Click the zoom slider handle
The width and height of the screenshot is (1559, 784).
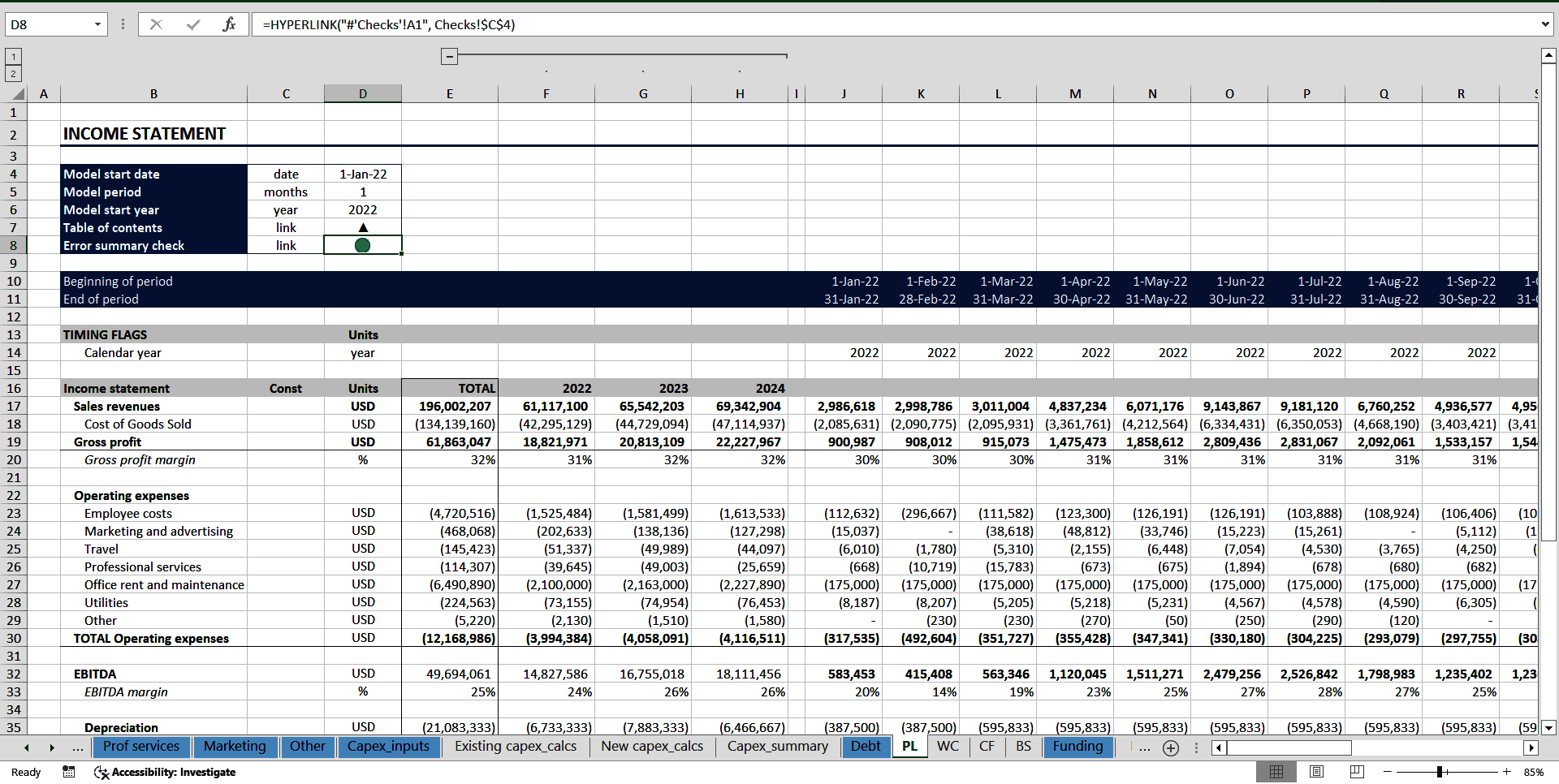[x=1439, y=772]
